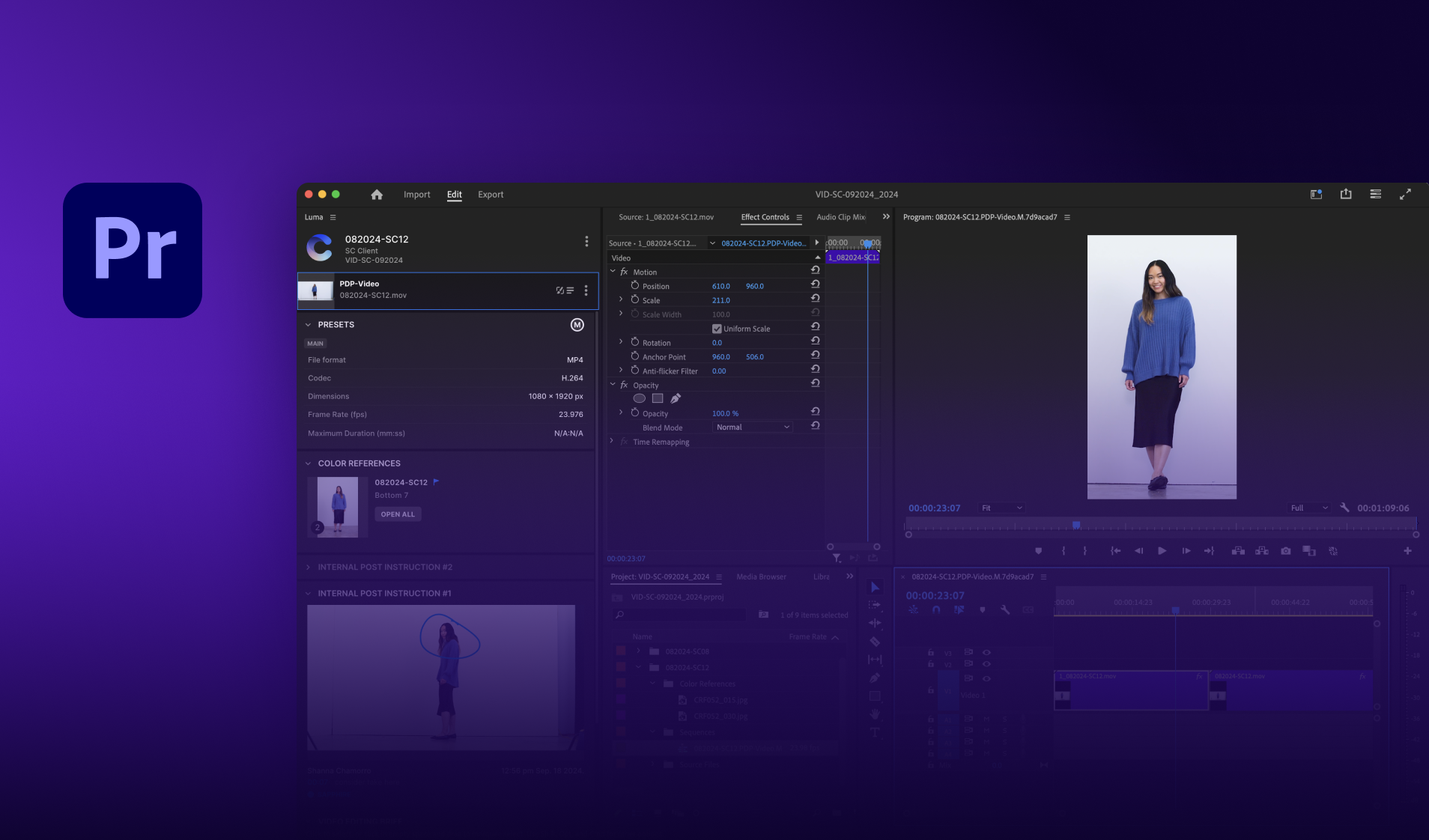This screenshot has height=840, width=1429.
Task: Switch to the Export tab
Action: 491,195
